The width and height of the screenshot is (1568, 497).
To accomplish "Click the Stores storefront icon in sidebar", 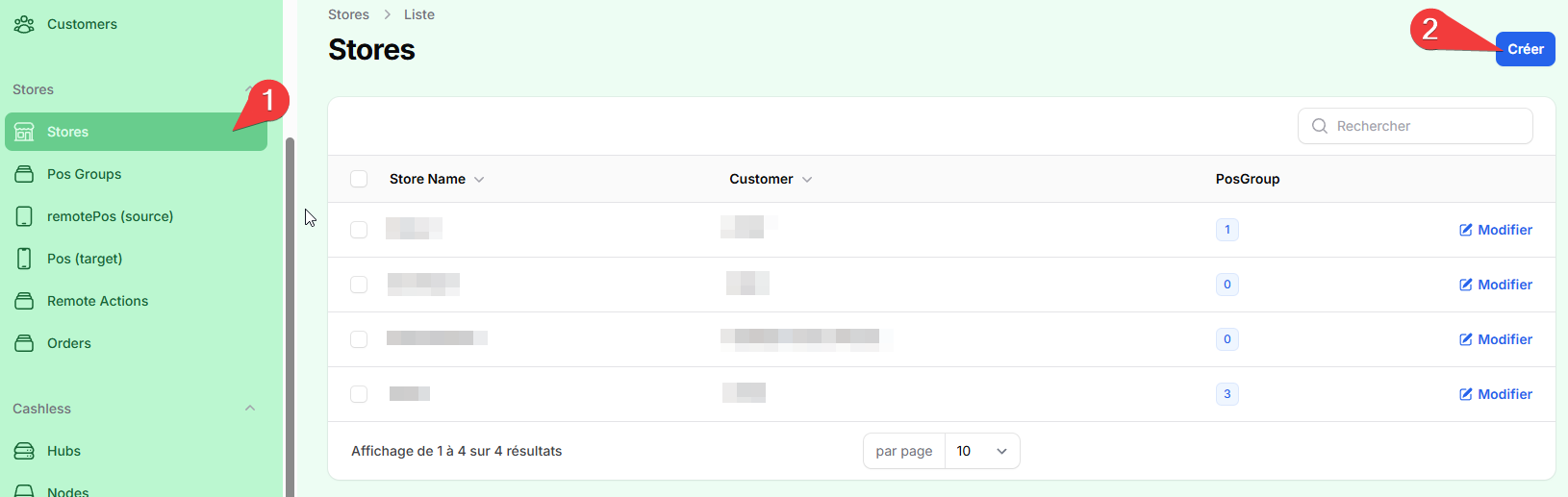I will coord(24,132).
